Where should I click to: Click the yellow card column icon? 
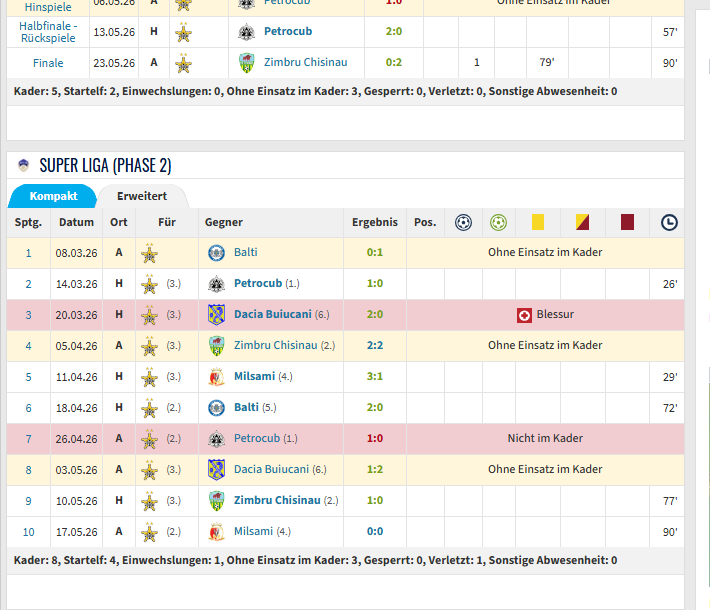point(537,222)
